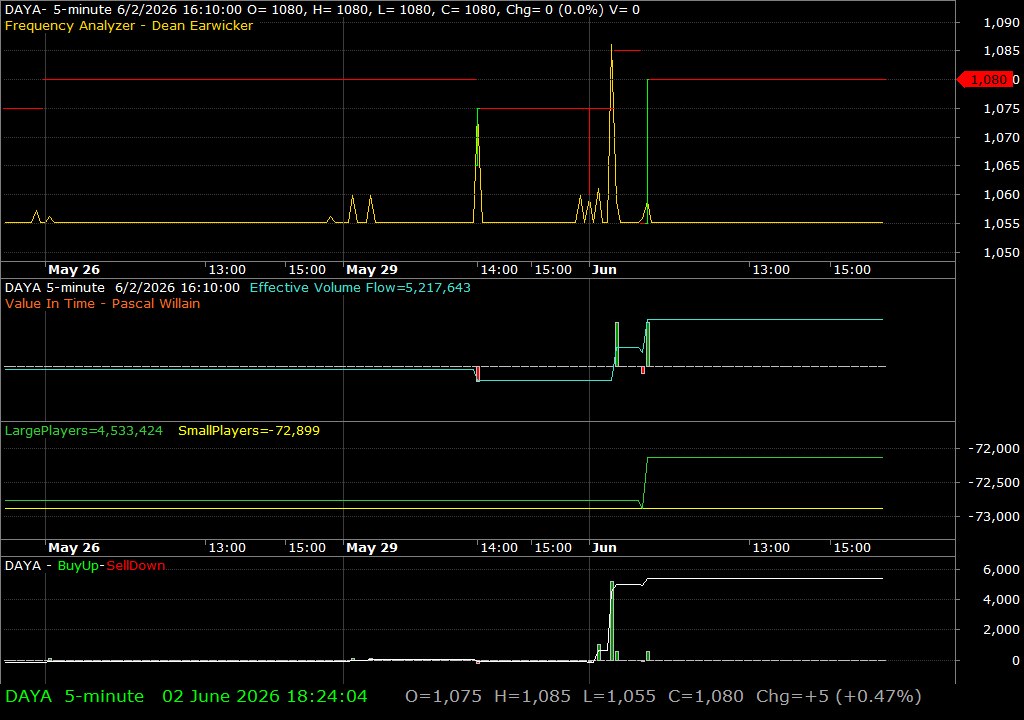Click the 6,000 axis value in BuyUp-SellDown panel
1024x720 pixels.
pyautogui.click(x=1001, y=570)
